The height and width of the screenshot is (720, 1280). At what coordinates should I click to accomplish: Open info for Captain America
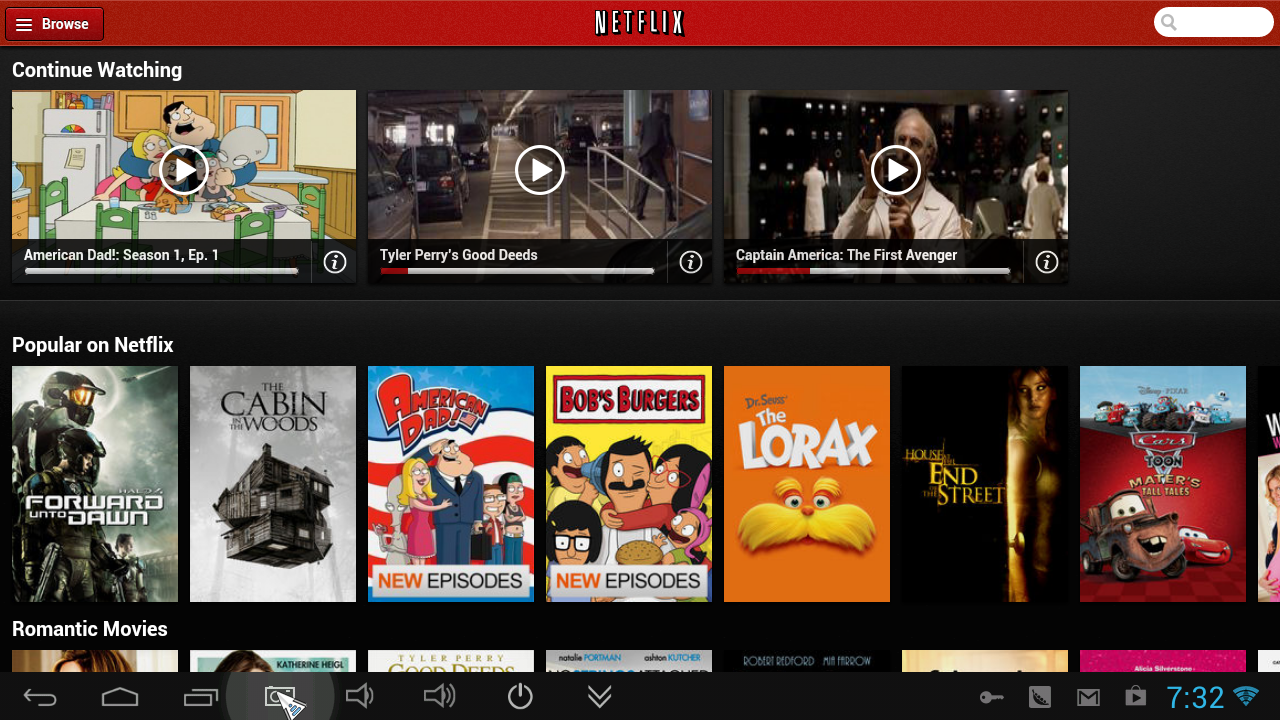tap(1047, 262)
